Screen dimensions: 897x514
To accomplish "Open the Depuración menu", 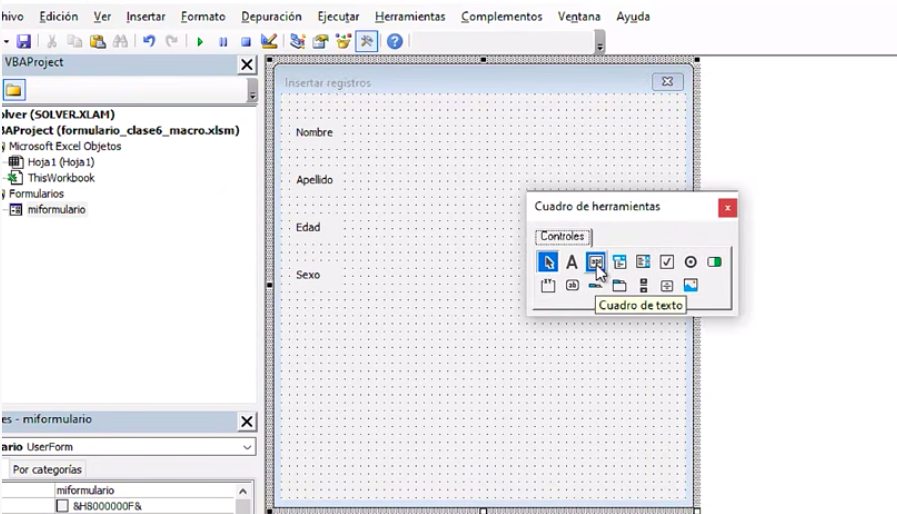I will pyautogui.click(x=271, y=17).
